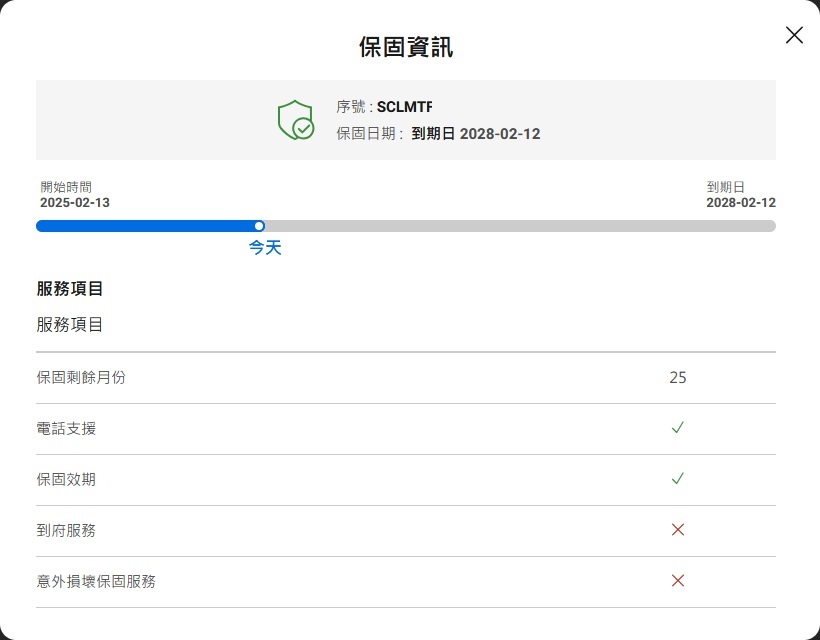Close the warranty information dialog
Viewport: 820px width, 640px height.
[x=794, y=36]
